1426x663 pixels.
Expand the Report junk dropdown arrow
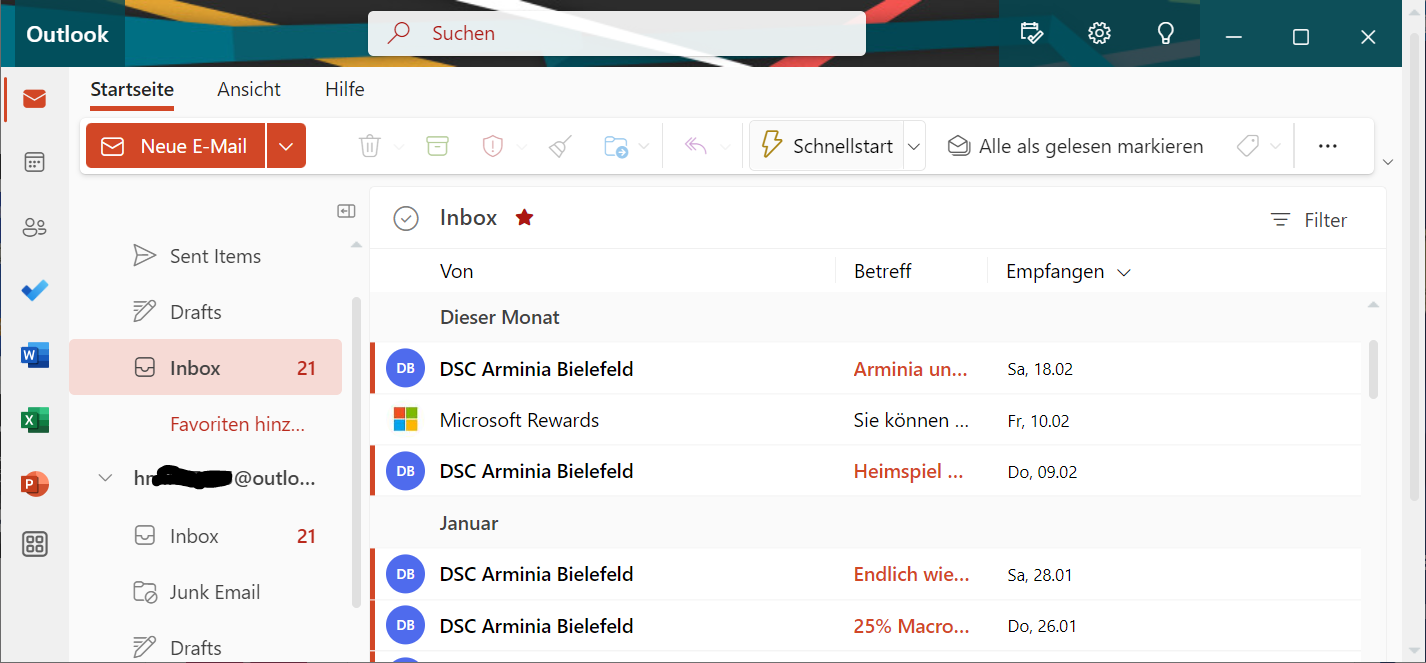521,147
